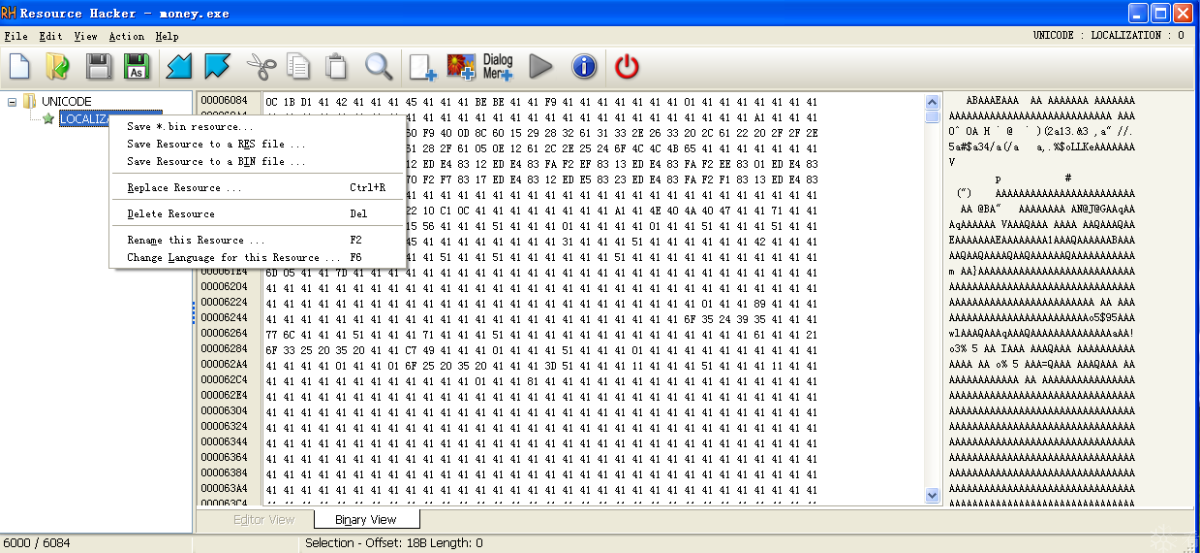The width and height of the screenshot is (1200, 553).
Task: Minimize the Resource Hacker window
Action: (1137, 13)
